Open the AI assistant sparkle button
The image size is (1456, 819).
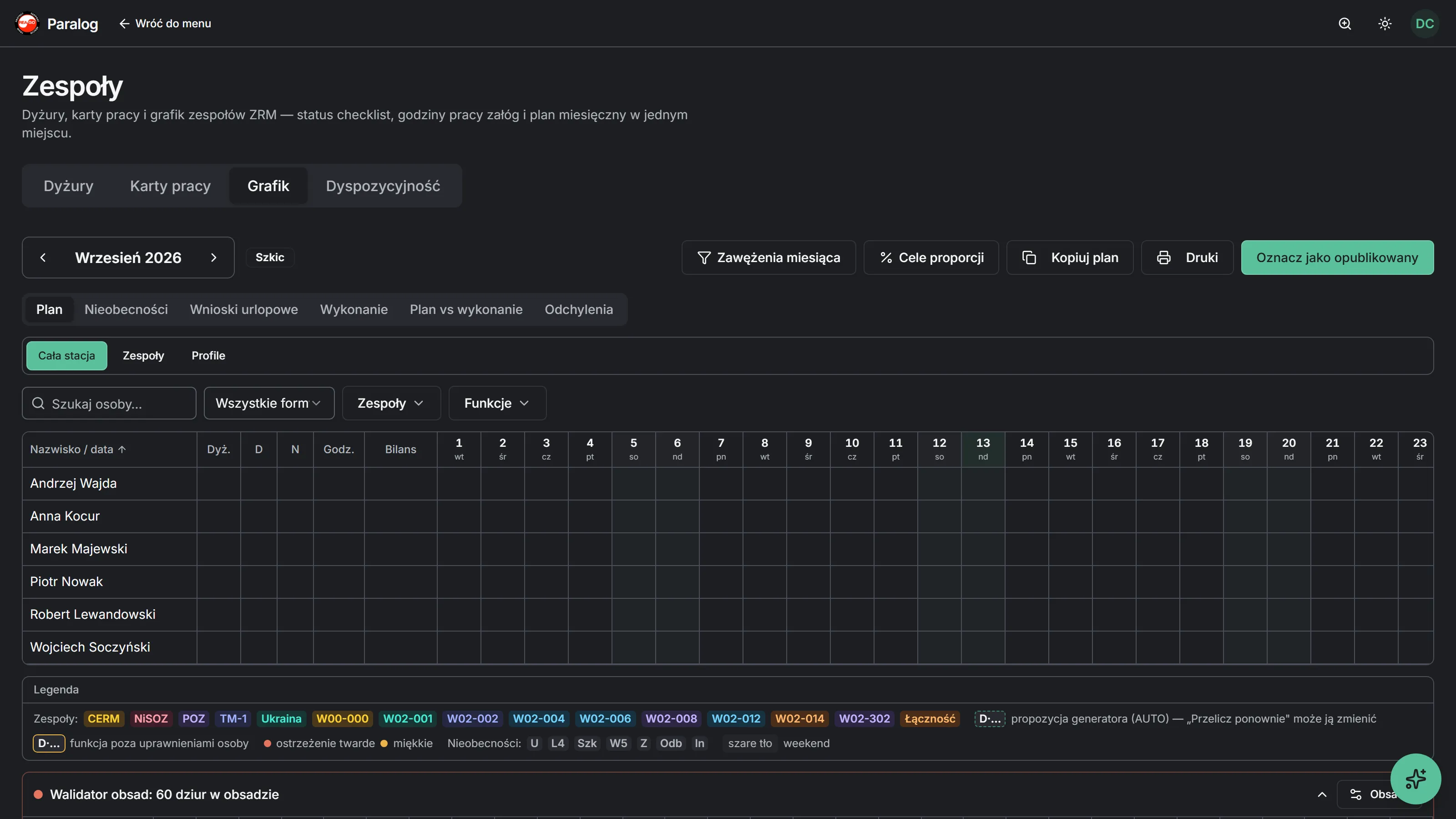(1416, 779)
